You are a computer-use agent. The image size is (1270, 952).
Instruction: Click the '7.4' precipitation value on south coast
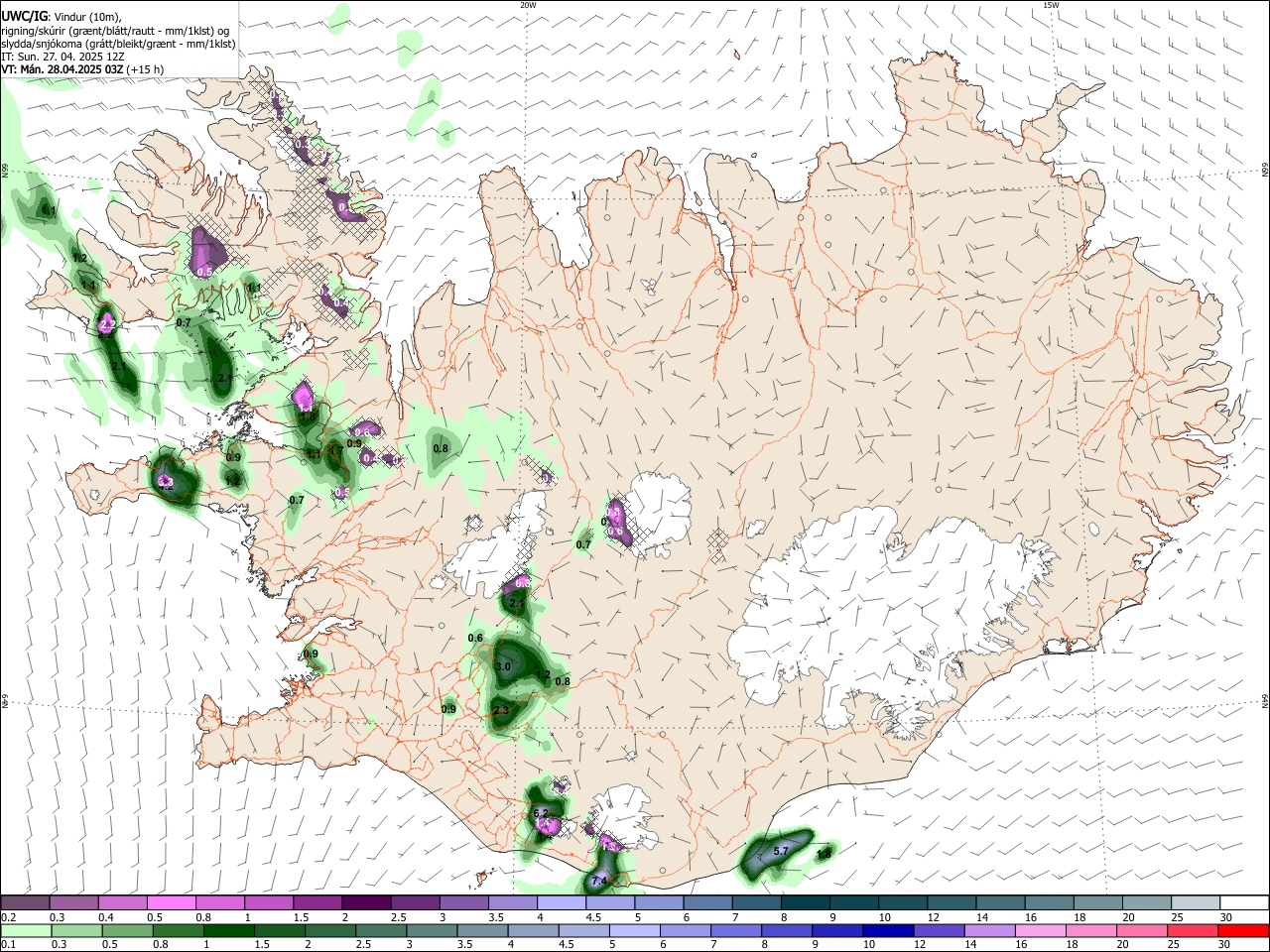(598, 881)
